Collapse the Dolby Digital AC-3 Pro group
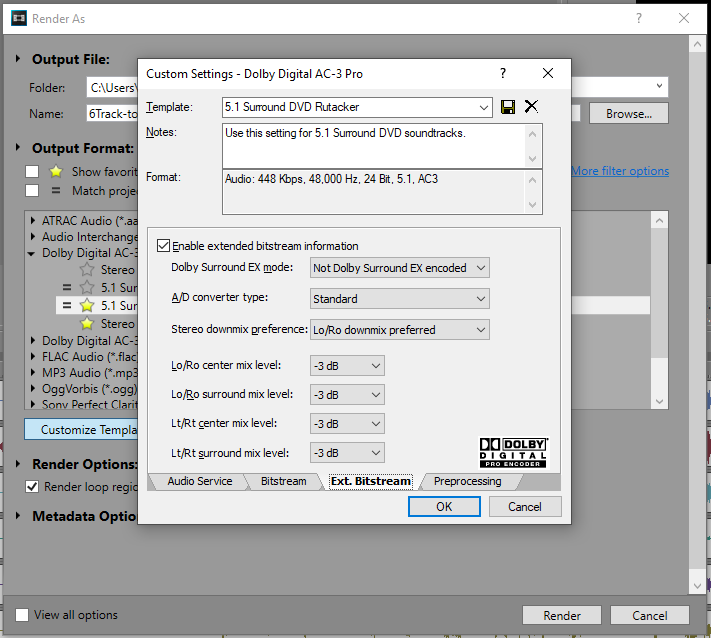The image size is (711, 638). click(x=31, y=253)
